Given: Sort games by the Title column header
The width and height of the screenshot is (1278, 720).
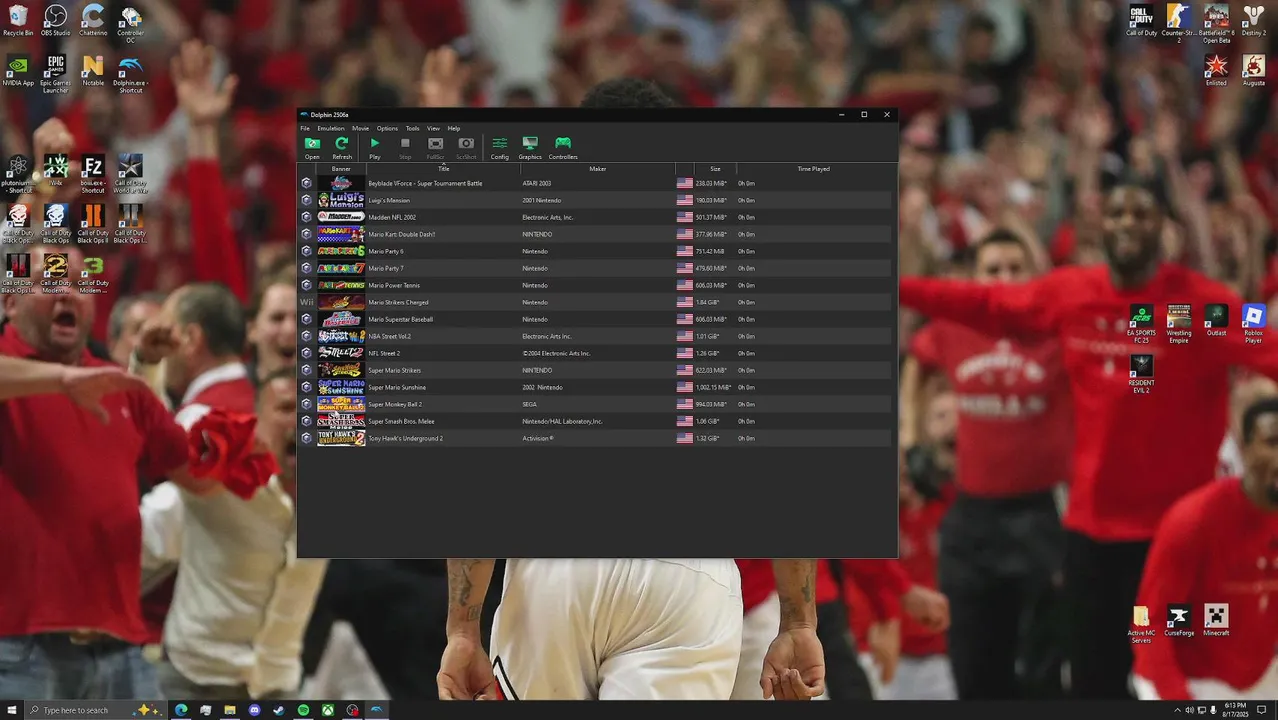Looking at the screenshot, I should pos(443,169).
